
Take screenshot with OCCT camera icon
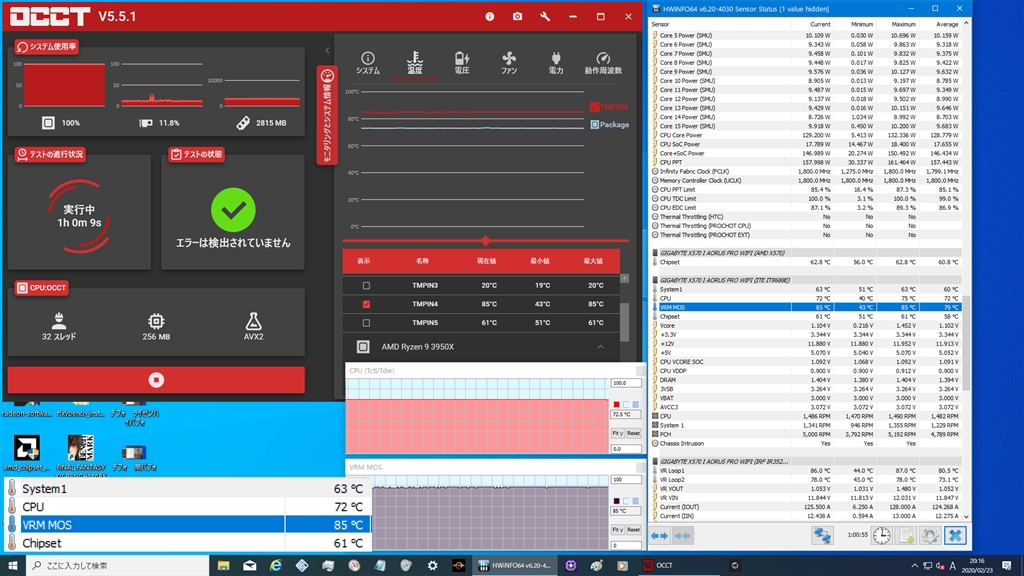[517, 17]
